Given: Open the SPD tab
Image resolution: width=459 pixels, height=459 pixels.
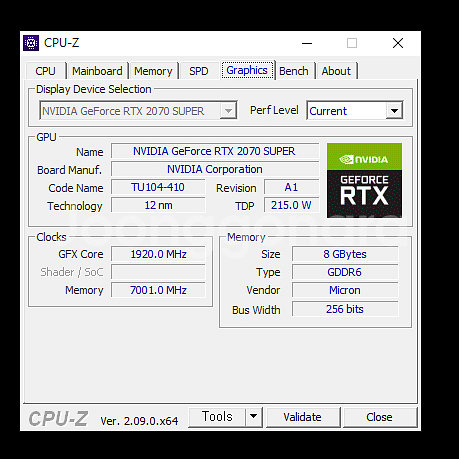Looking at the screenshot, I should click(x=199, y=71).
